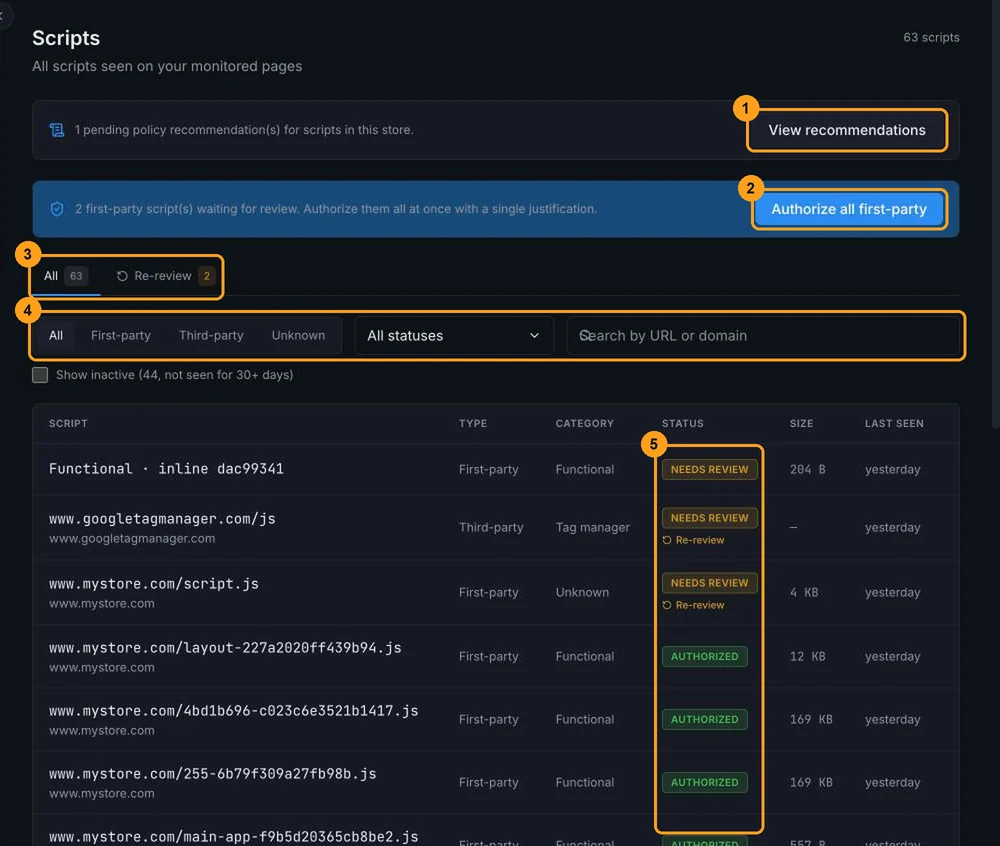
Task: Click the Re-review link in script.js row
Action: (x=693, y=605)
